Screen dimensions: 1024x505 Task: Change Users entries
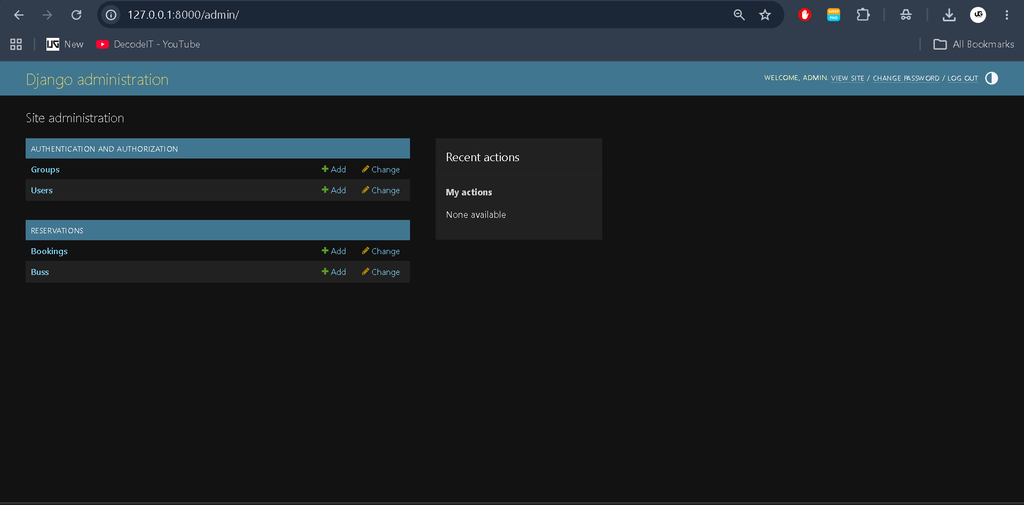point(381,190)
